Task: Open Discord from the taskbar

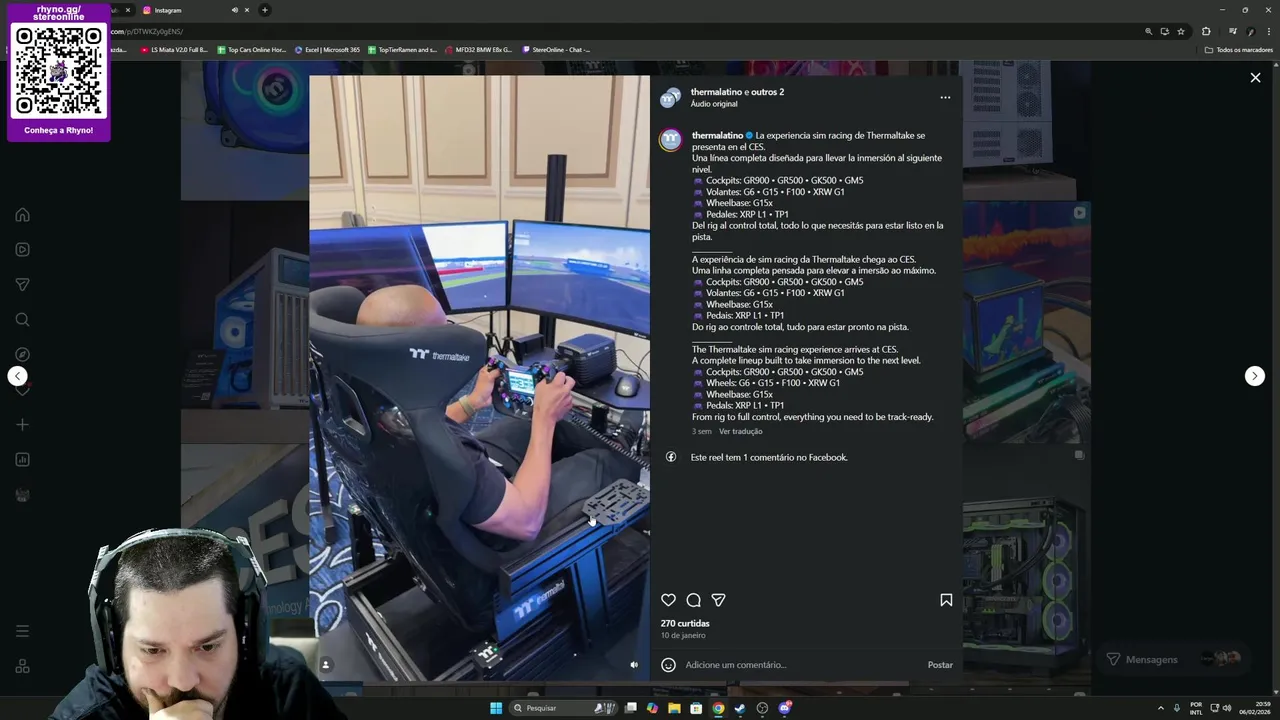Action: click(784, 708)
